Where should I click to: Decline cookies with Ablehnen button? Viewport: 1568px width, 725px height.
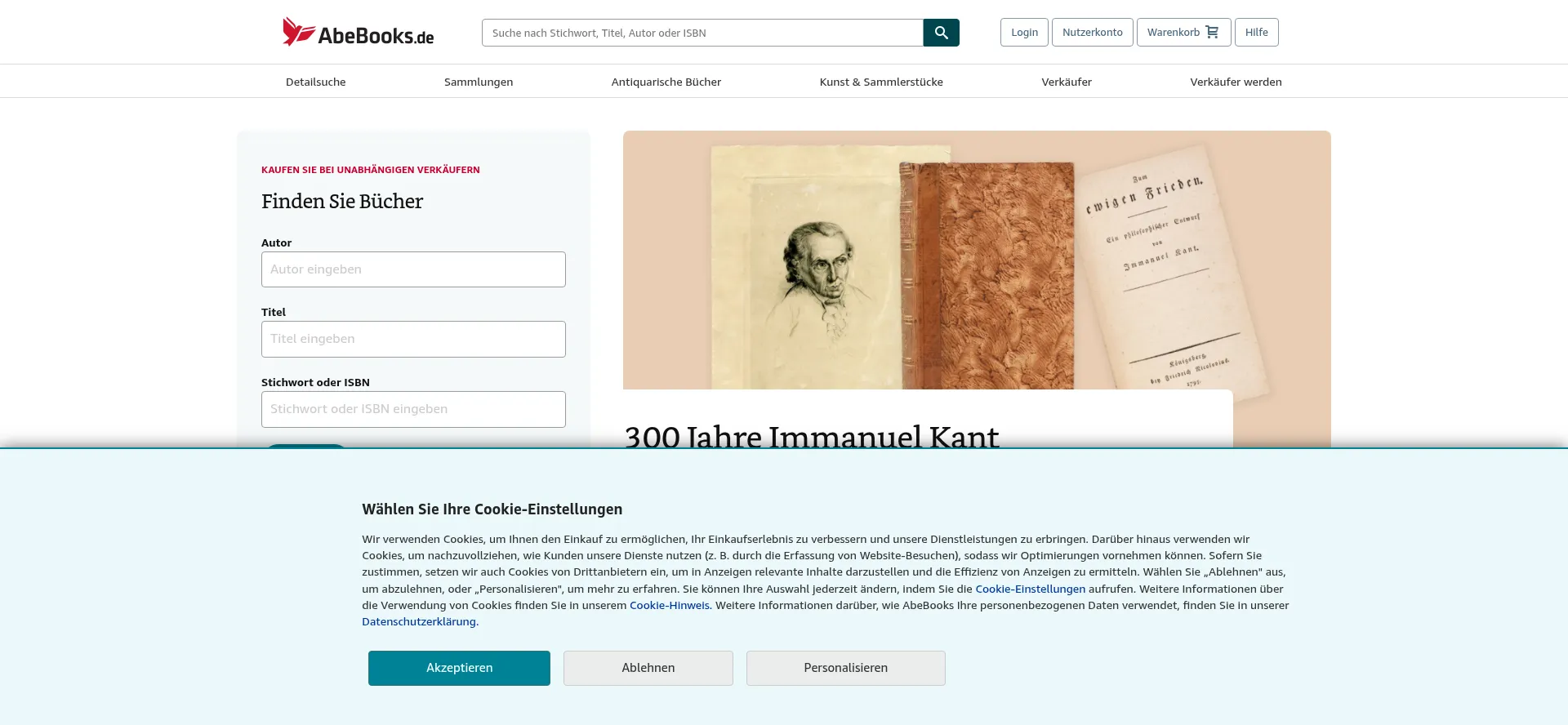pos(648,668)
